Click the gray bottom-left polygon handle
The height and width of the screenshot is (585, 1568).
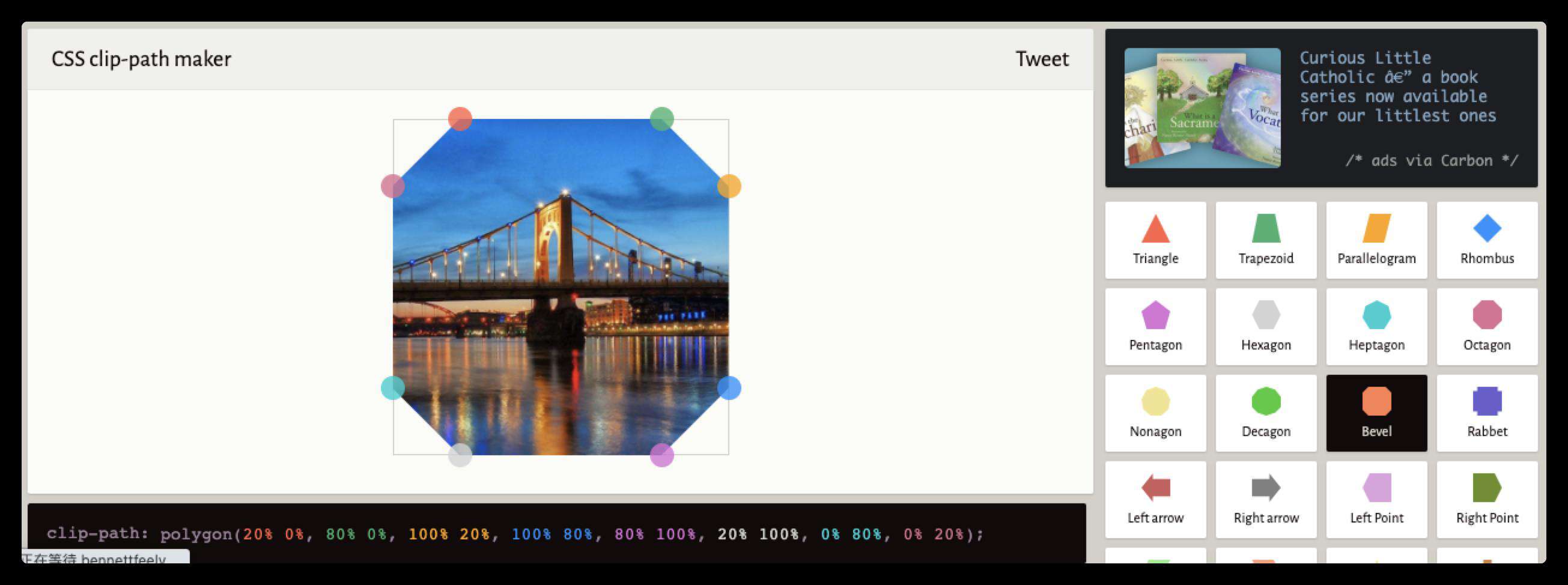coord(460,455)
